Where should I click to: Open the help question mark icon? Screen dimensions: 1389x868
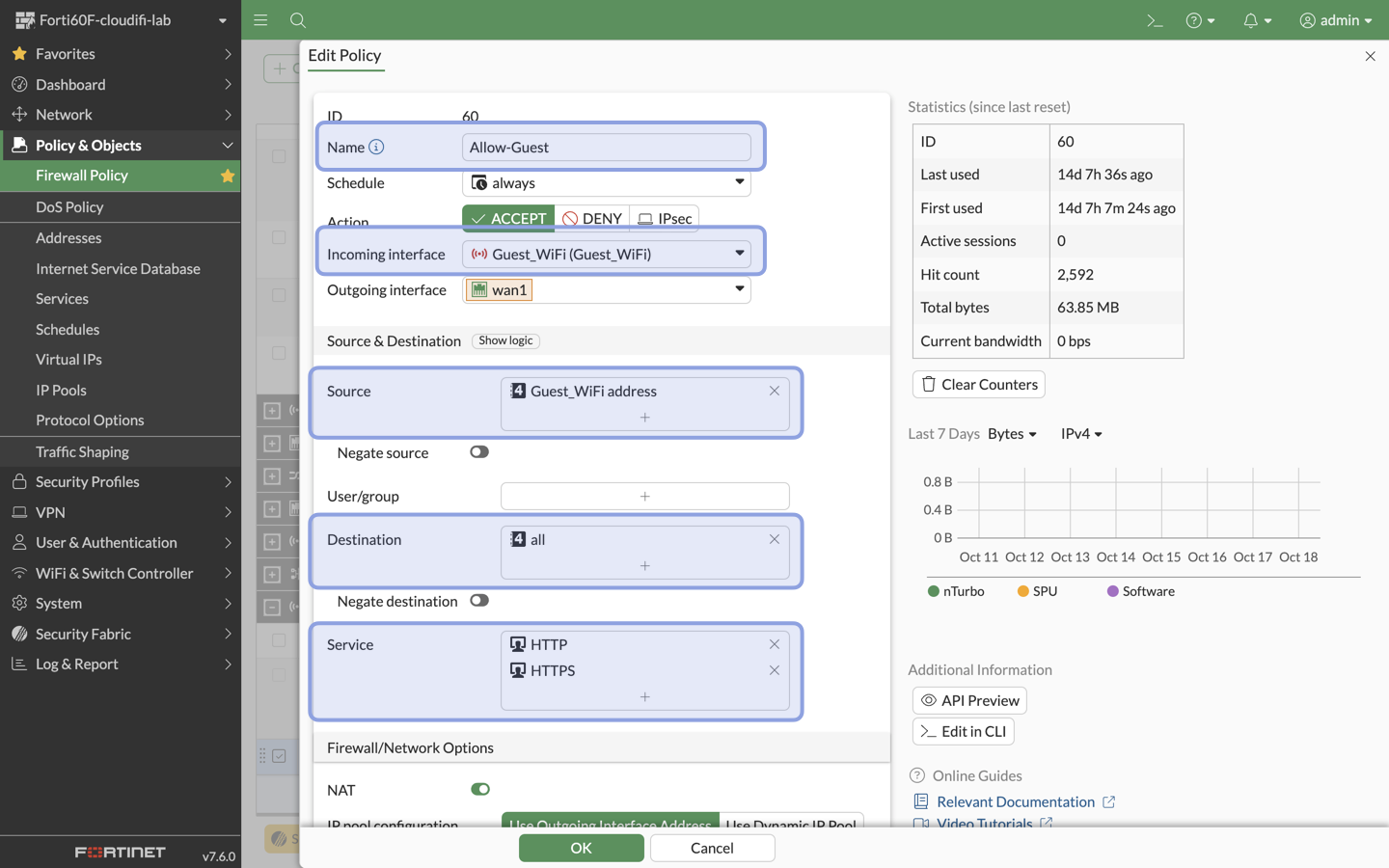[x=1194, y=19]
